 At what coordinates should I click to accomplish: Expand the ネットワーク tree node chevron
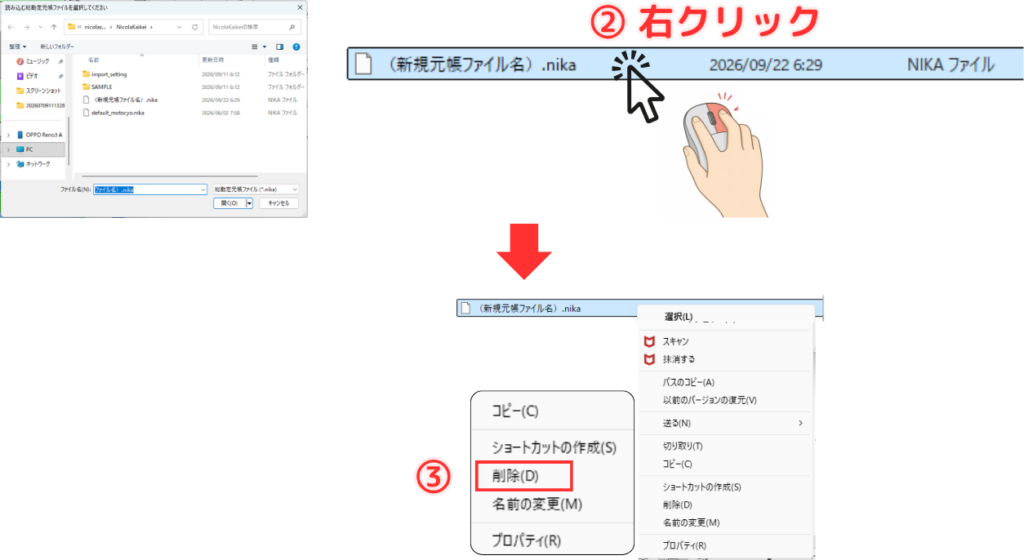pyautogui.click(x=8, y=164)
